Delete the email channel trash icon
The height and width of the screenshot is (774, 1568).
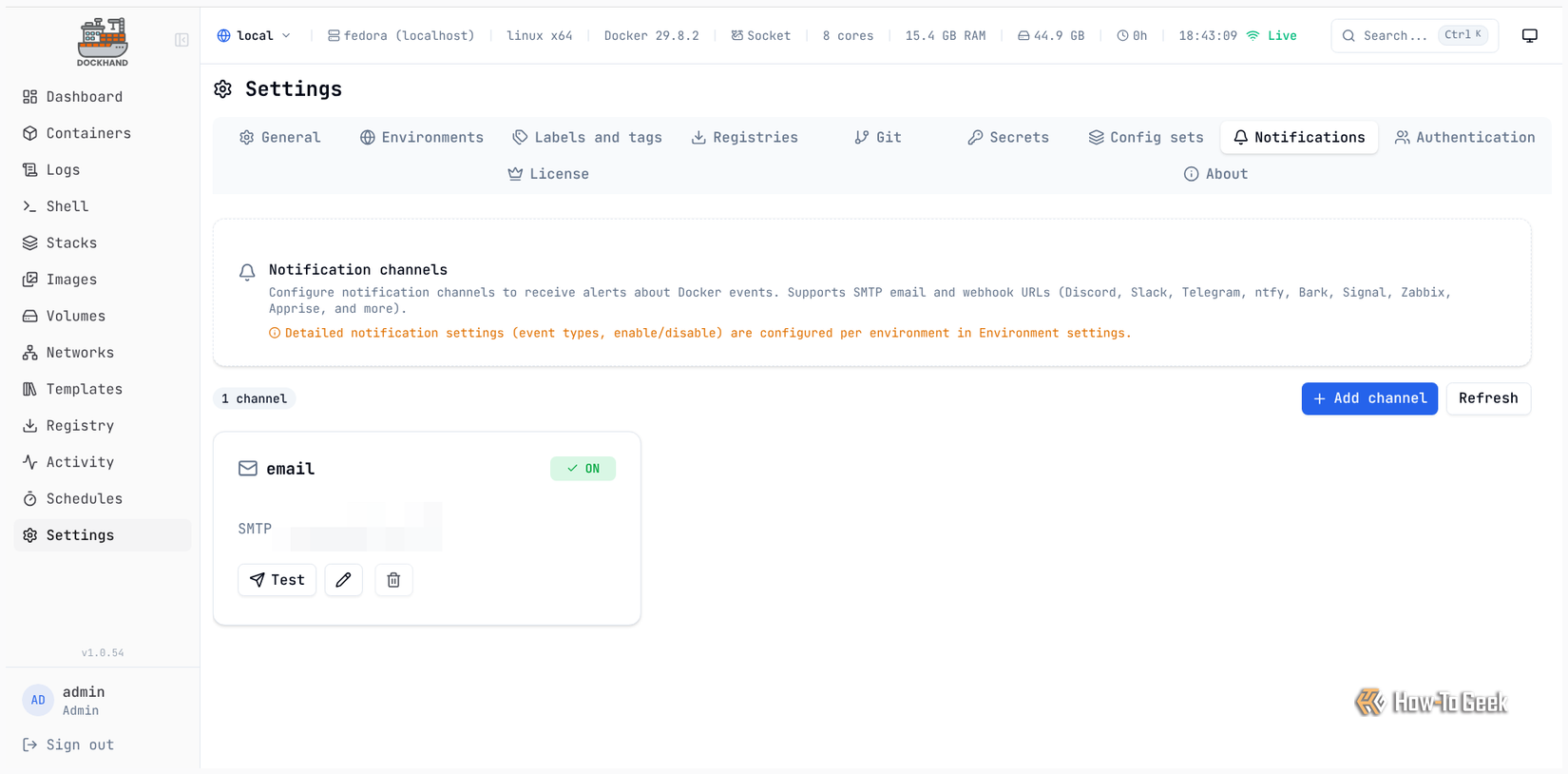tap(393, 580)
